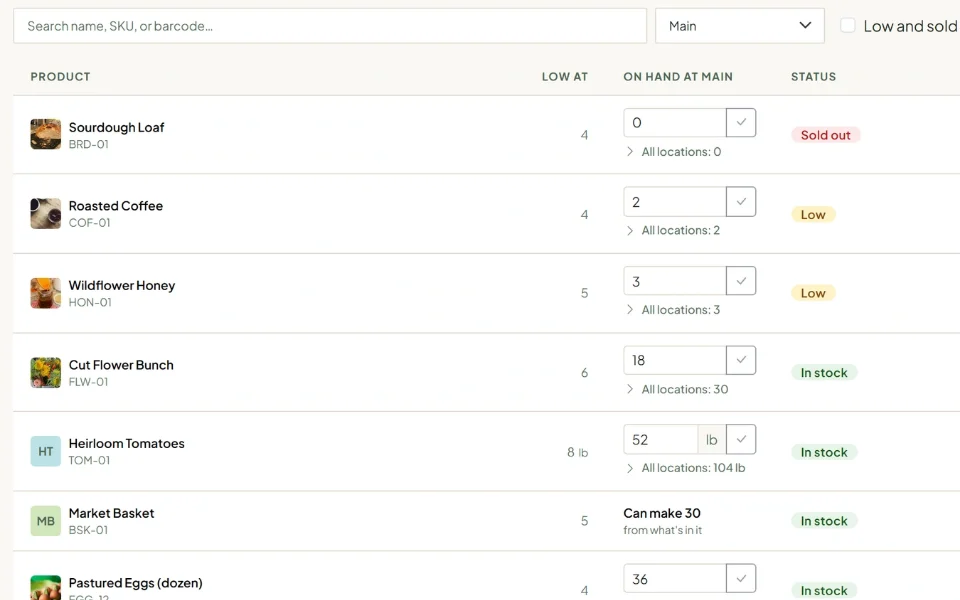This screenshot has width=960, height=600.
Task: Click the Sourdough Loaf product name
Action: [x=116, y=127]
